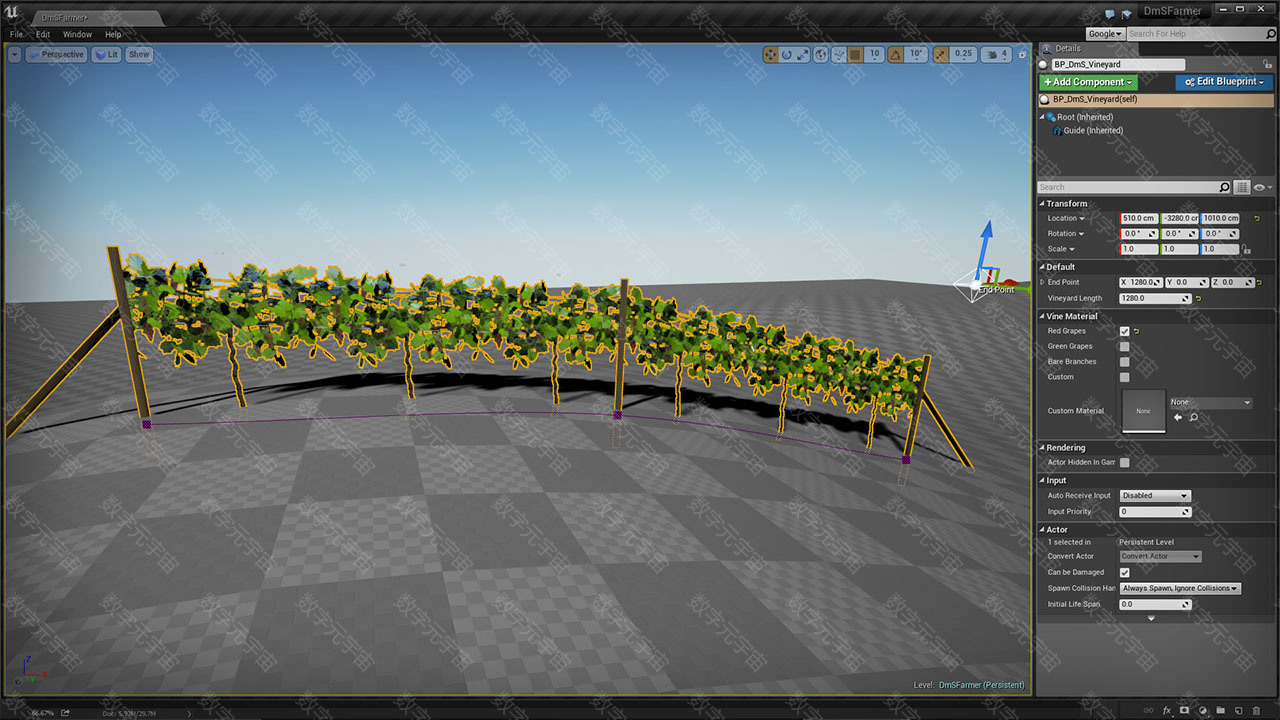Open the Window menu
This screenshot has height=720, width=1280.
(x=77, y=34)
